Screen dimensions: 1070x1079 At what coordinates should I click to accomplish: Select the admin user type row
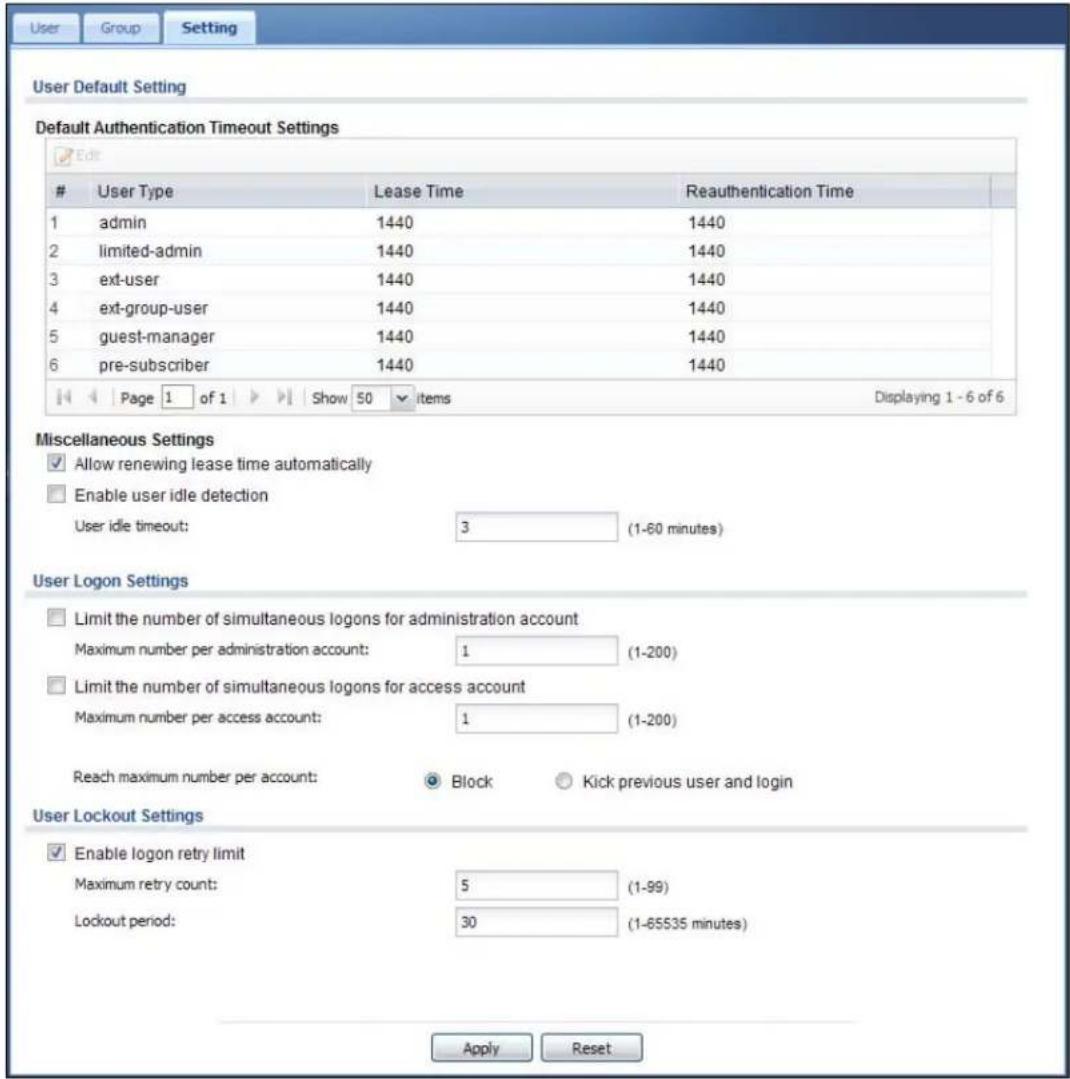(519, 222)
